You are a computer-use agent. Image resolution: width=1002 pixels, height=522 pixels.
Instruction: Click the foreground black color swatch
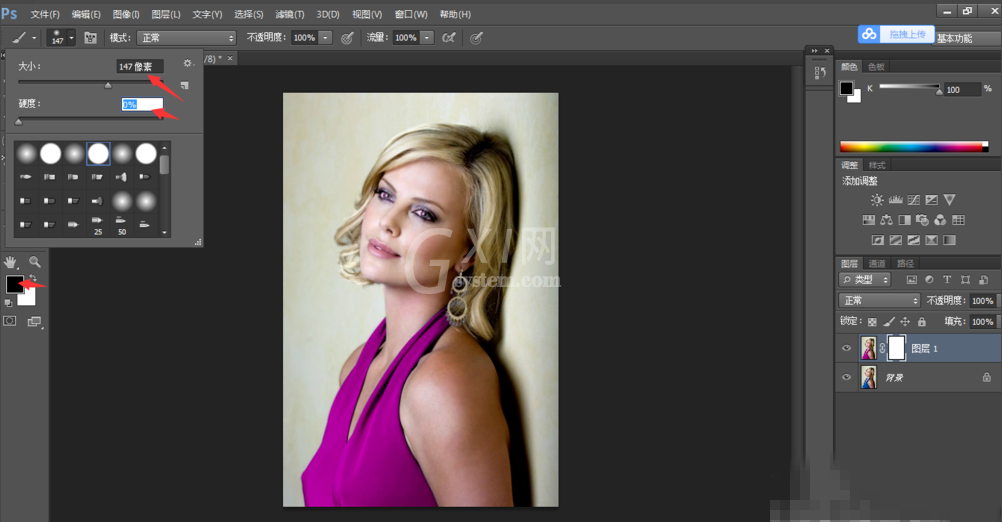(x=15, y=284)
